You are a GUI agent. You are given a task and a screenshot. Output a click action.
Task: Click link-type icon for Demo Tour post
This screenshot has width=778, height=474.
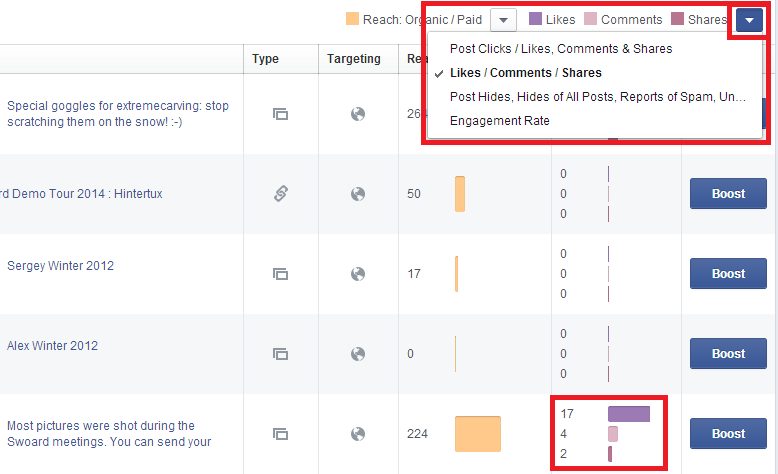pos(281,194)
